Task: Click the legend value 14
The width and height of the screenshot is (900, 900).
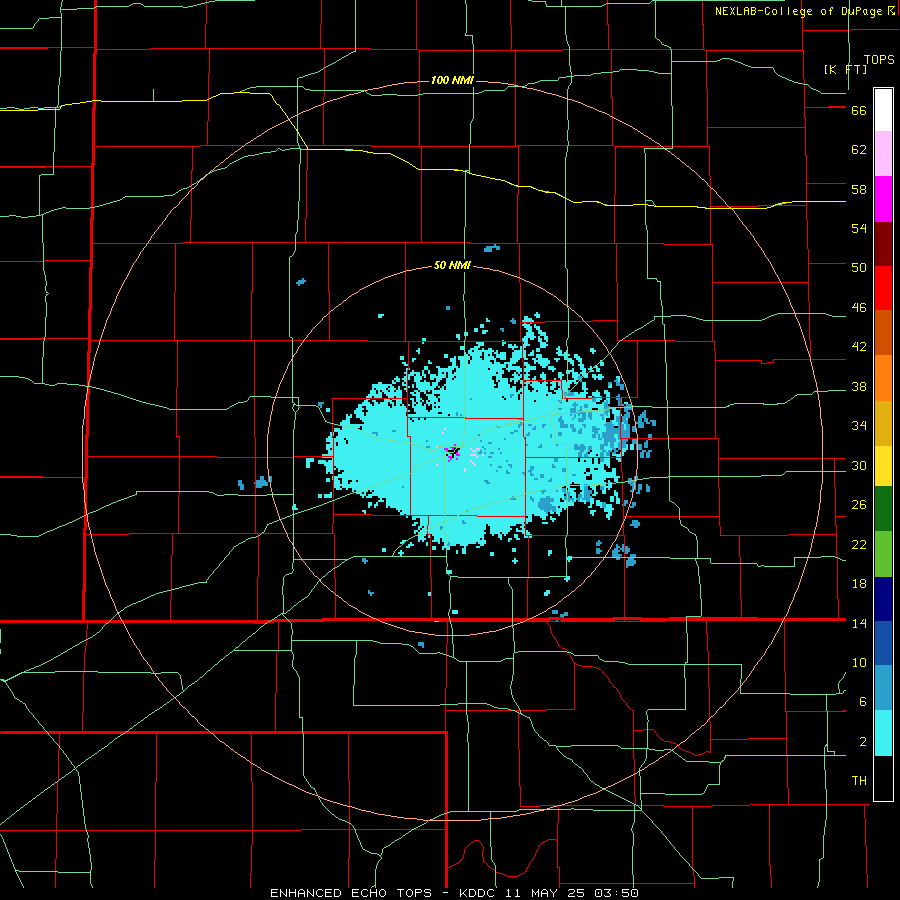Action: 859,623
